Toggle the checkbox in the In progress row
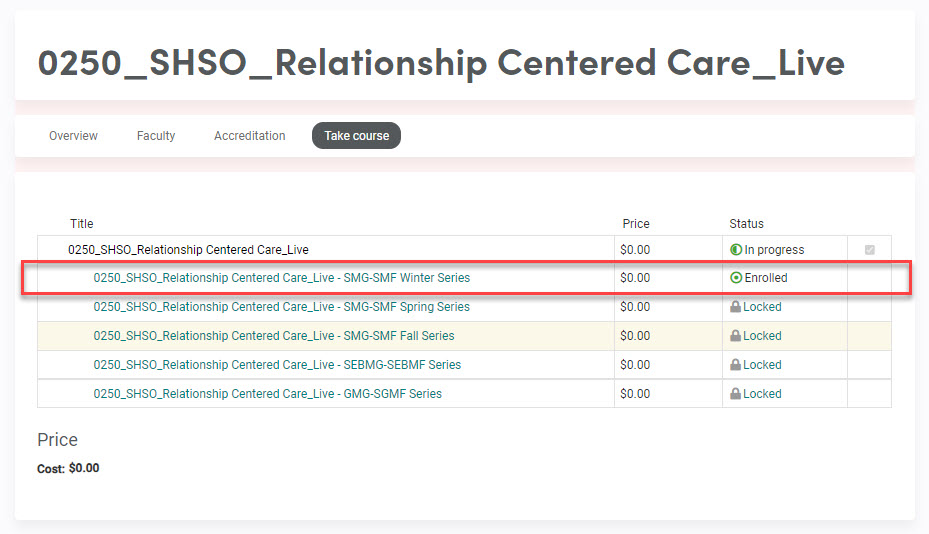The image size is (929, 534). pos(869,250)
